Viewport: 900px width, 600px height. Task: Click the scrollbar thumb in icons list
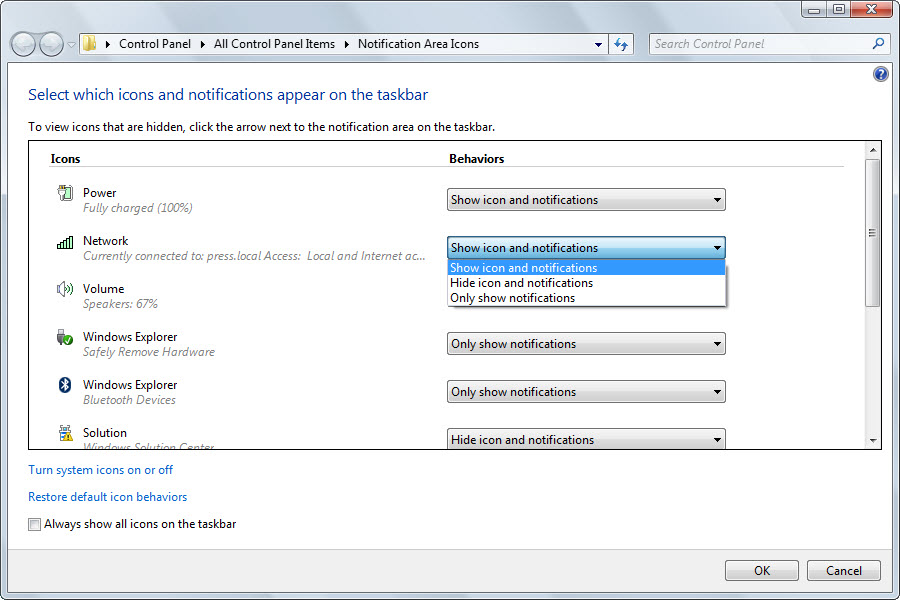pyautogui.click(x=872, y=233)
